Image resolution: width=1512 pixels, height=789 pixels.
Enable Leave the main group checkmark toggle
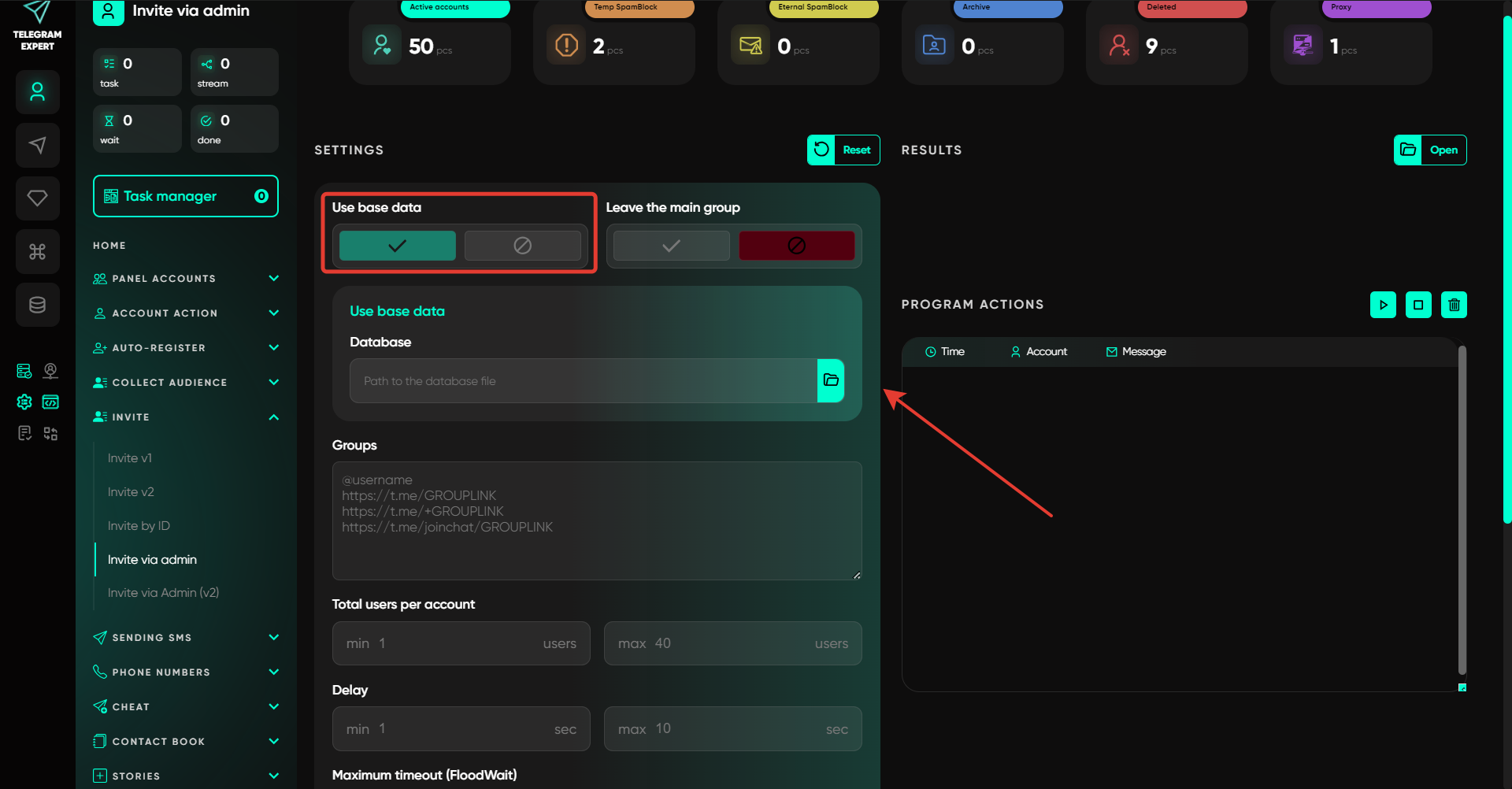coord(671,246)
